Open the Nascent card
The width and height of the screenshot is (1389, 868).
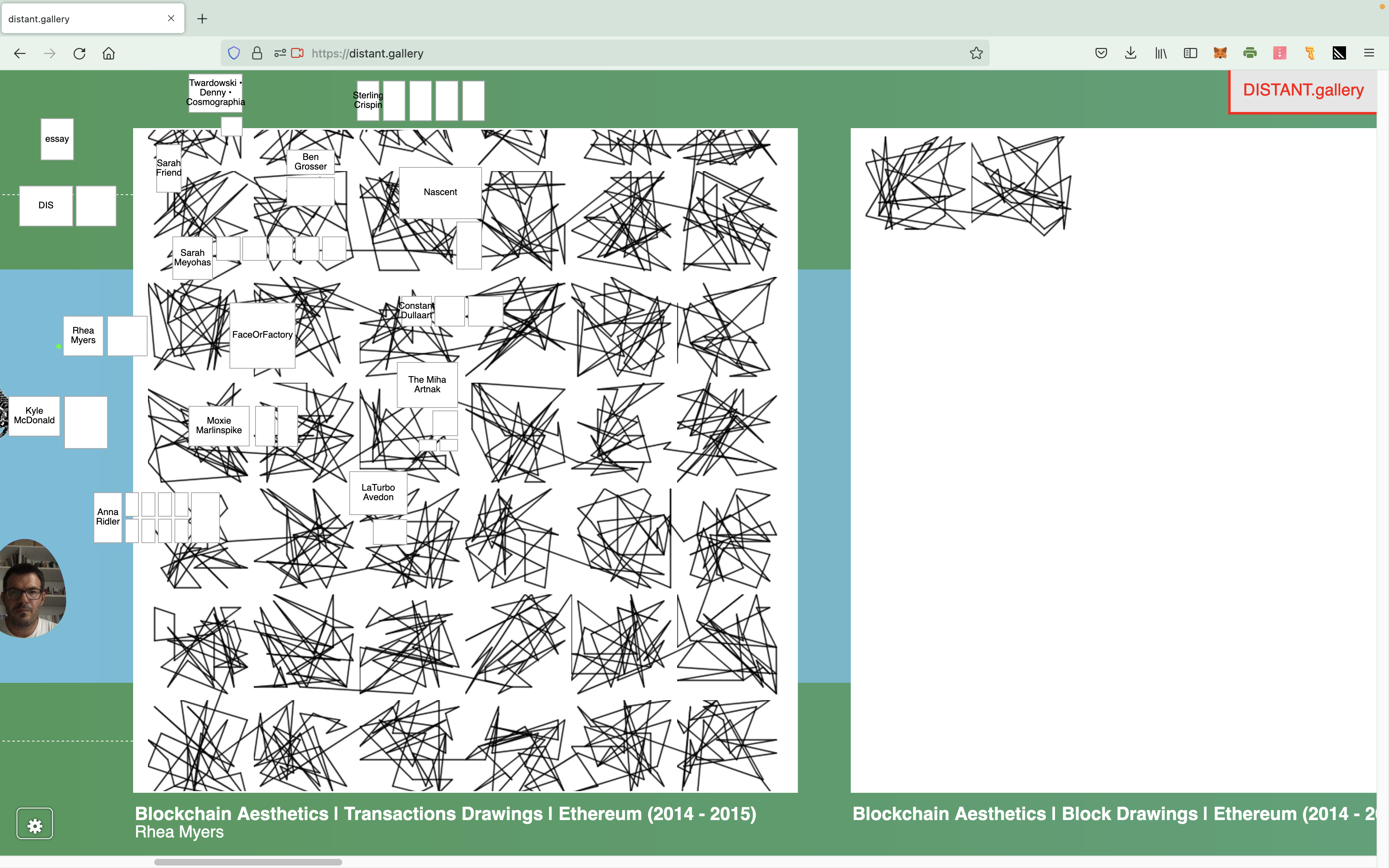pos(440,192)
